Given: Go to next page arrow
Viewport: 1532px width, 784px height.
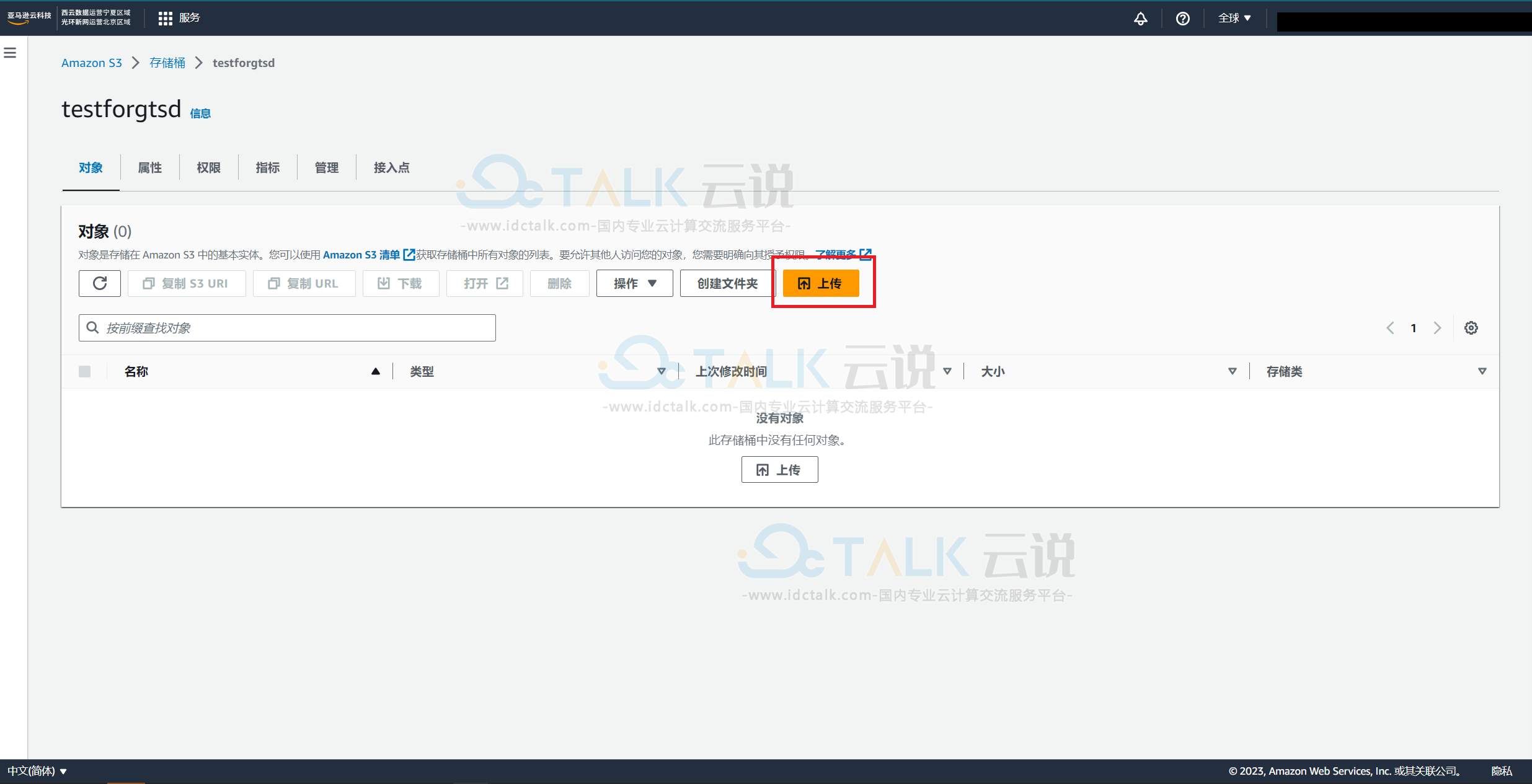Looking at the screenshot, I should click(x=1437, y=328).
